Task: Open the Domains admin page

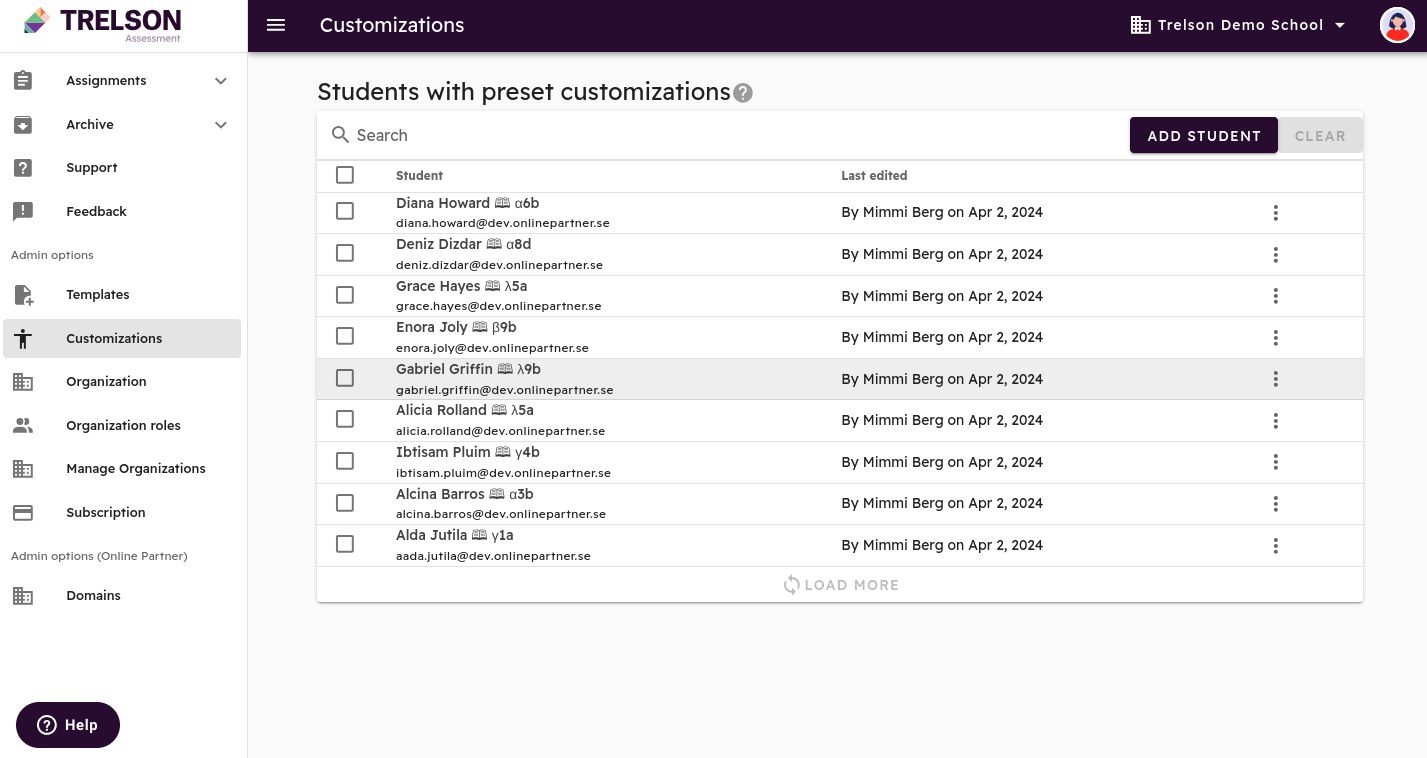Action: click(x=93, y=596)
